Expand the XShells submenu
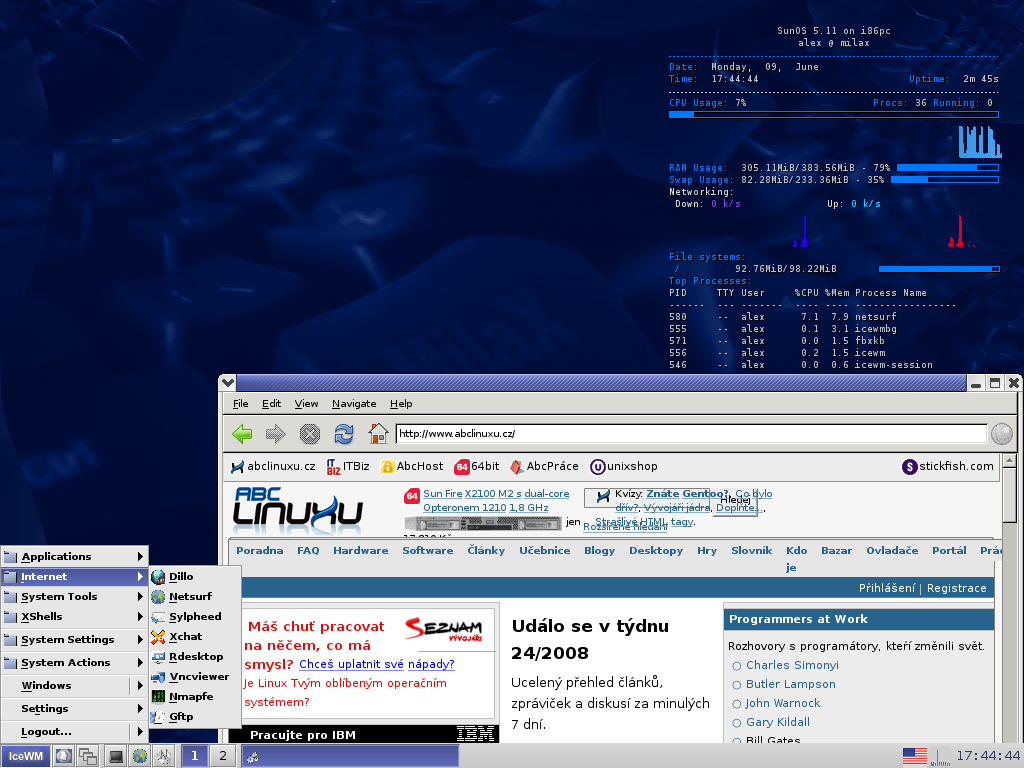Screen dimensions: 1024x768 point(74,616)
